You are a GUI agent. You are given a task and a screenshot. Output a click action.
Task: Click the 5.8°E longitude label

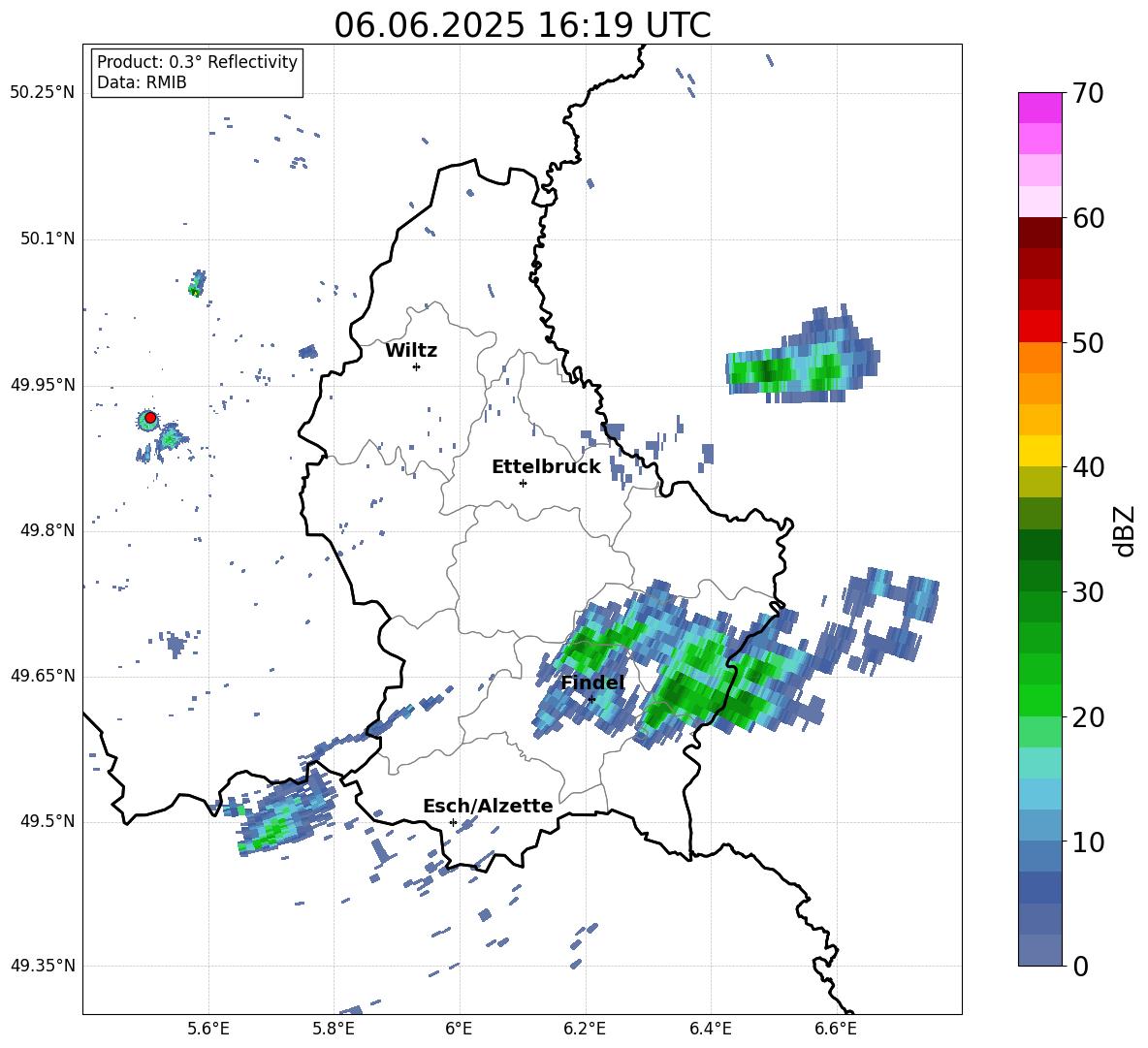334,1029
